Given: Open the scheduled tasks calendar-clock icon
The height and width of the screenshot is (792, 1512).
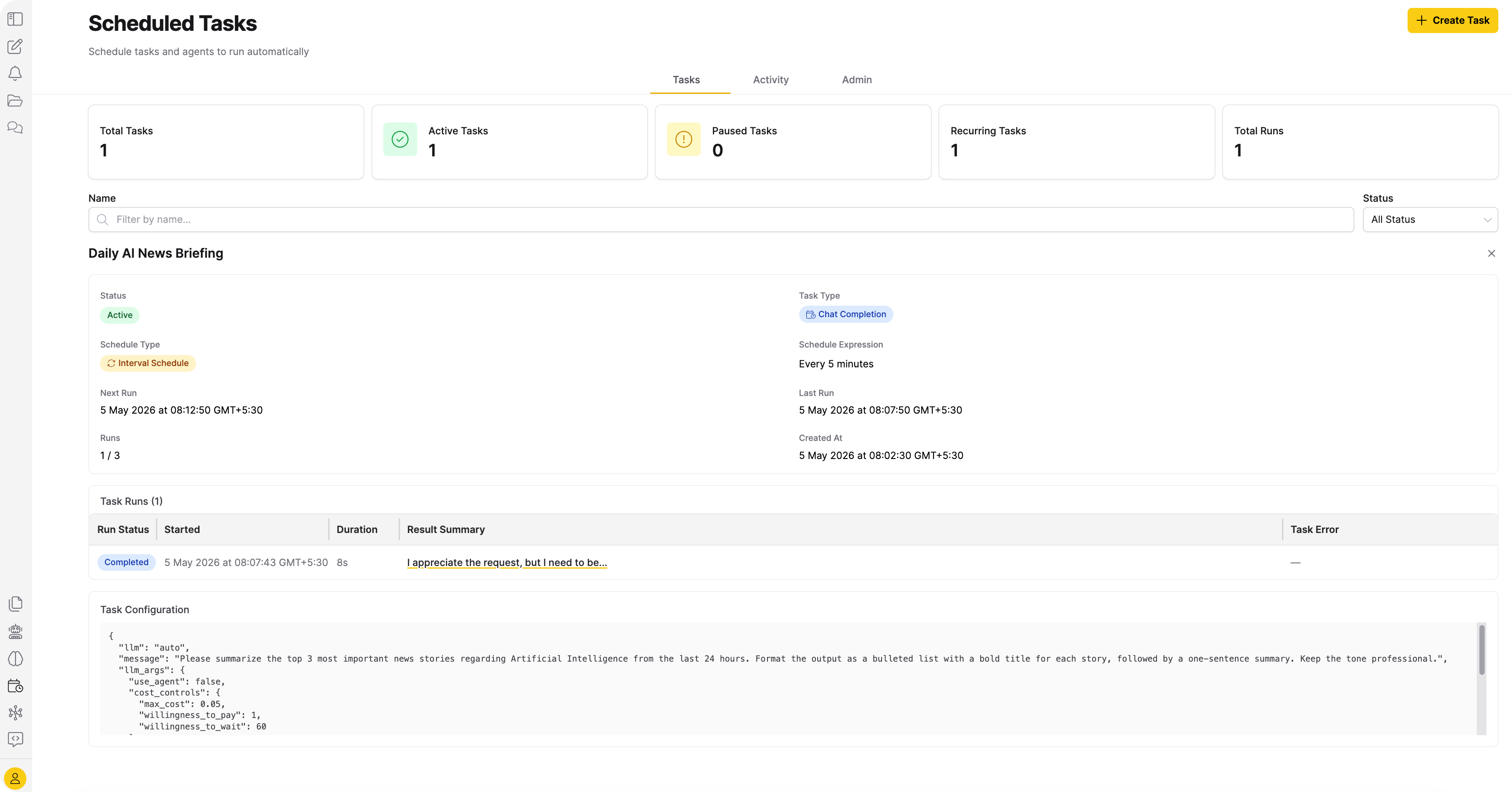Looking at the screenshot, I should coord(16,685).
